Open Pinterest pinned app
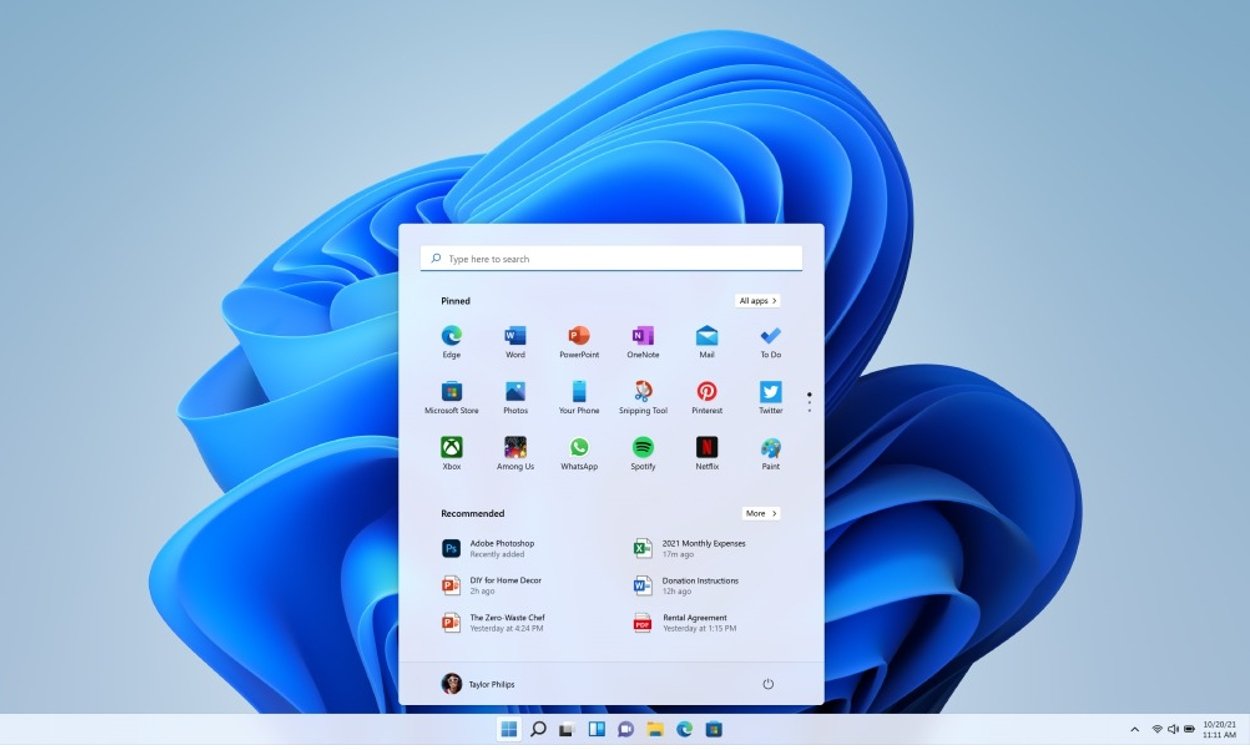This screenshot has height=750, width=1250. [707, 398]
